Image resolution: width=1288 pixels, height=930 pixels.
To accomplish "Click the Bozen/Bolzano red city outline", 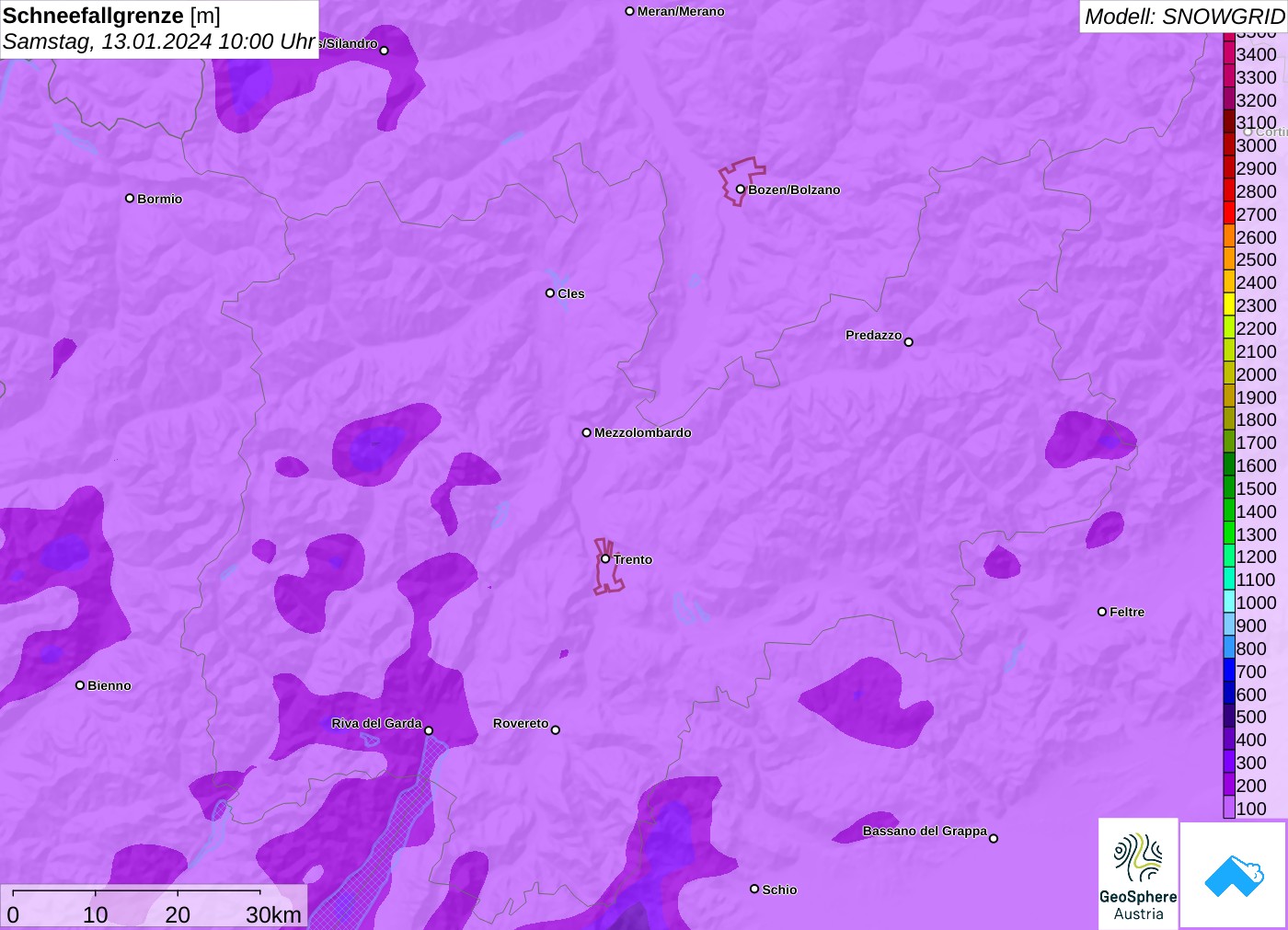I will [742, 181].
